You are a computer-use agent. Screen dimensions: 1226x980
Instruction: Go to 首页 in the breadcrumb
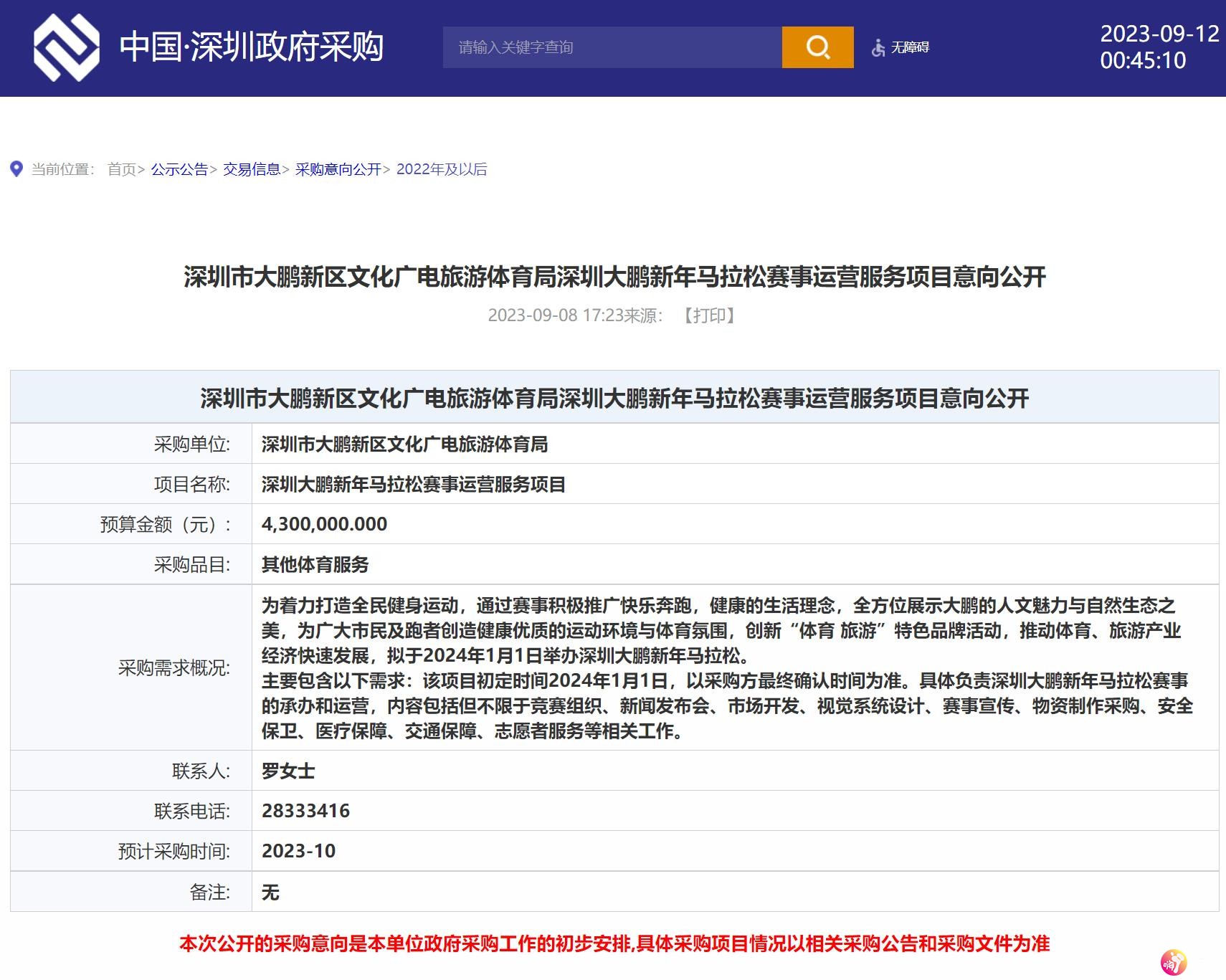(x=122, y=169)
